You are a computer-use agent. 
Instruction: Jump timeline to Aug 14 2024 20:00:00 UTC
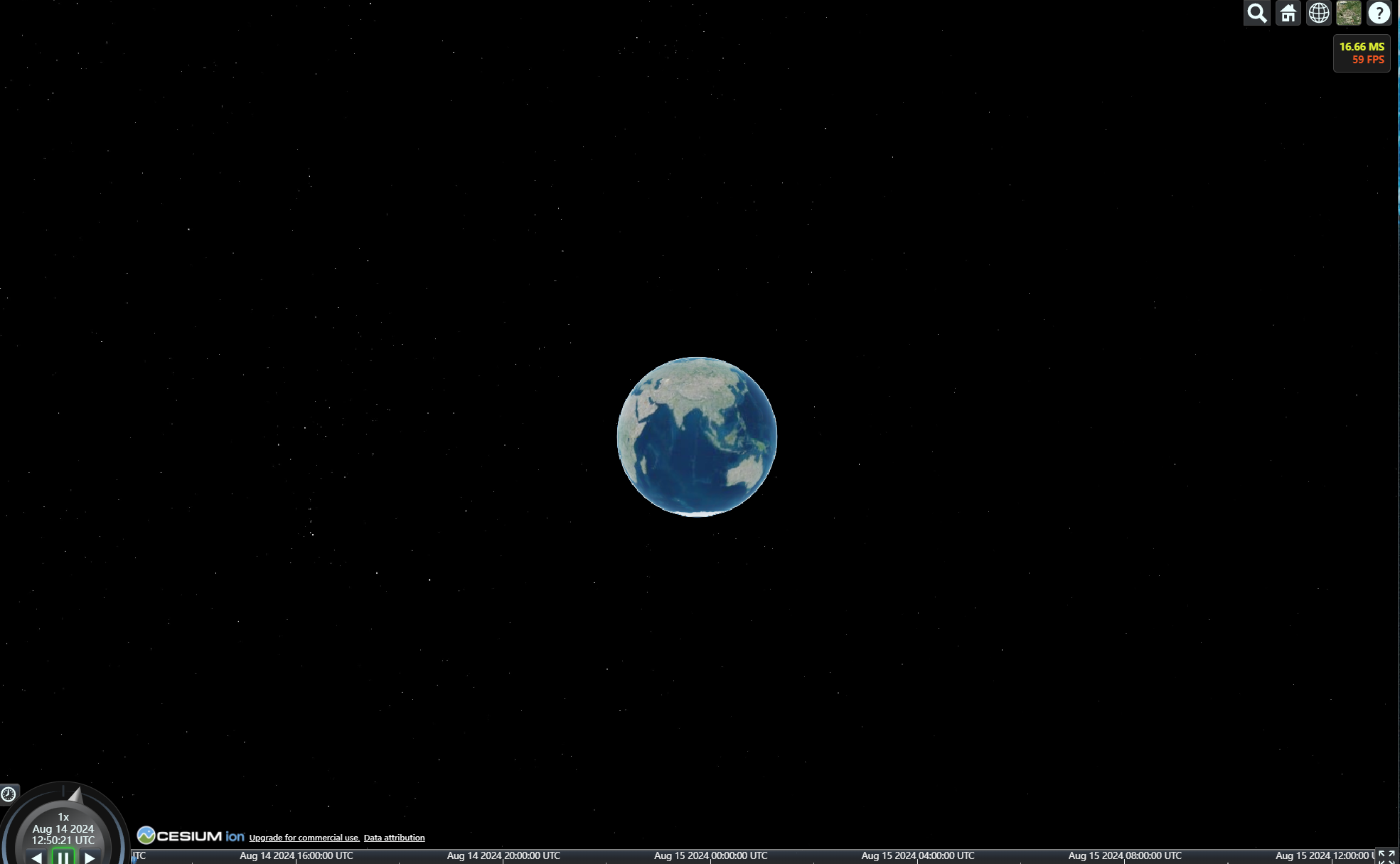[503, 855]
